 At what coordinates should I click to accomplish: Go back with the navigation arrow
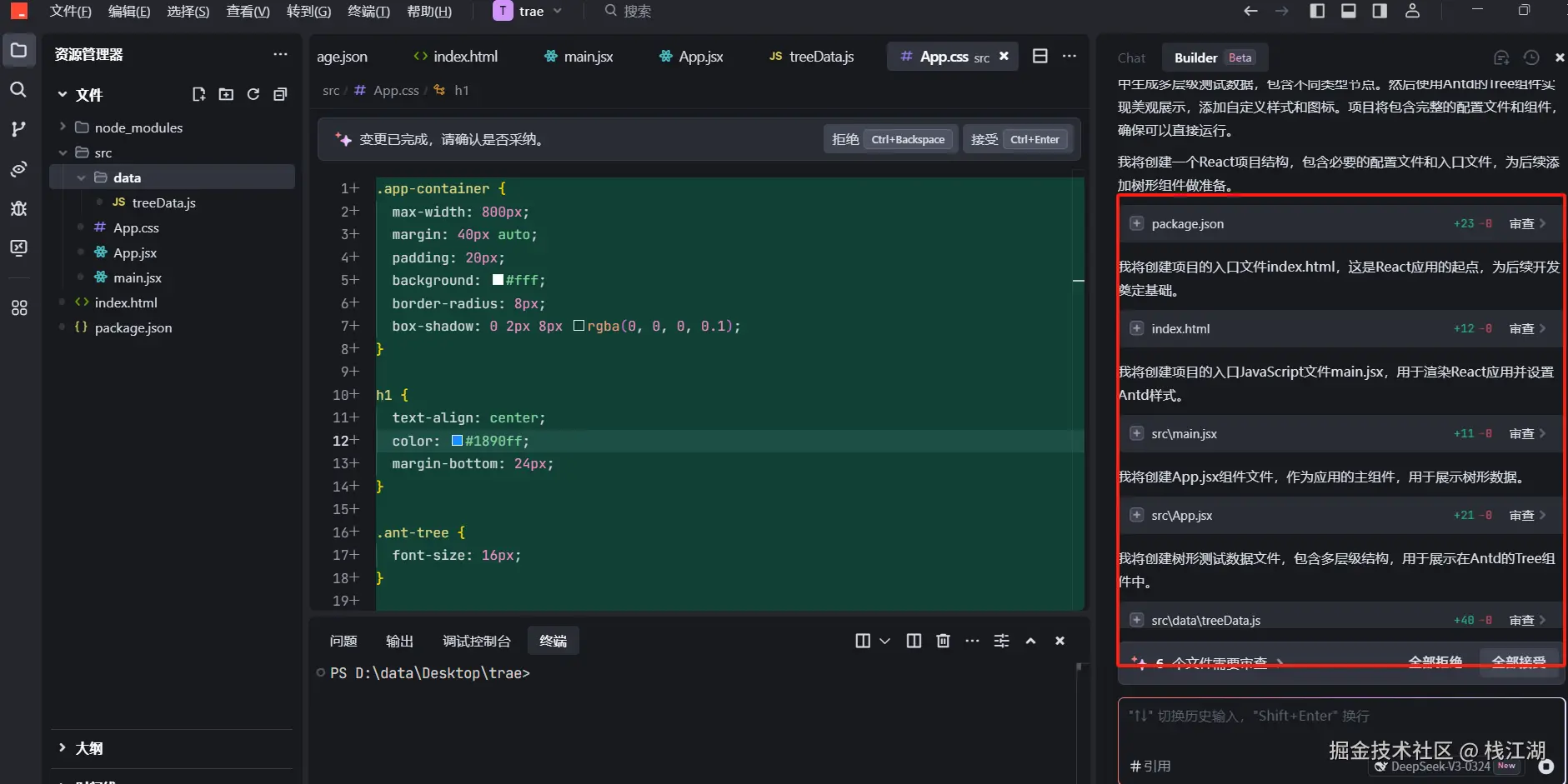(x=1250, y=11)
